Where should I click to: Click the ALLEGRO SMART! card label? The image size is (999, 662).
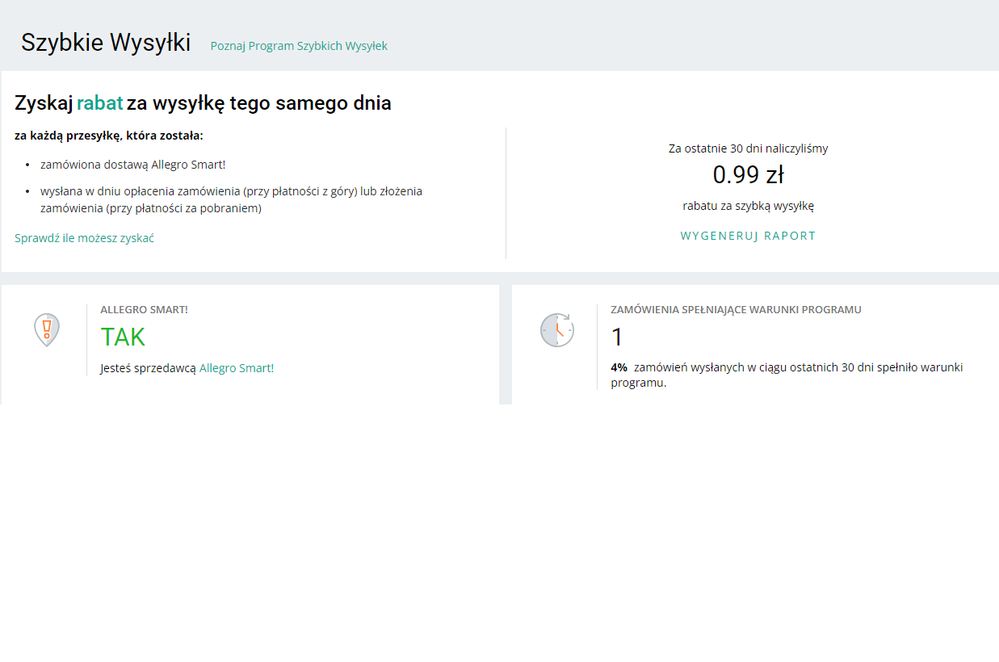pos(144,310)
